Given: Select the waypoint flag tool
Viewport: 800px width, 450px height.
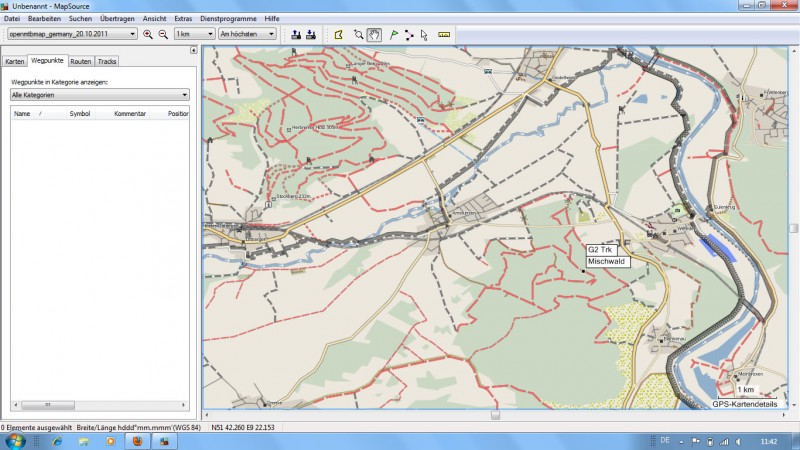Looking at the screenshot, I should (x=394, y=34).
